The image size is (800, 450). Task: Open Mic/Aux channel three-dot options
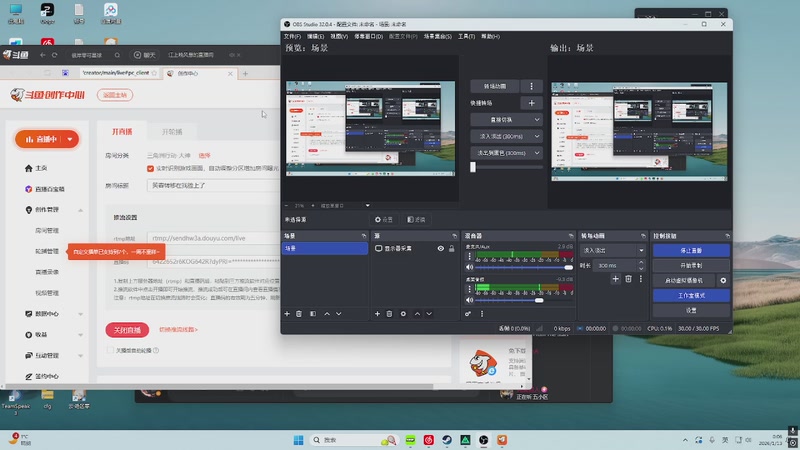pos(469,256)
